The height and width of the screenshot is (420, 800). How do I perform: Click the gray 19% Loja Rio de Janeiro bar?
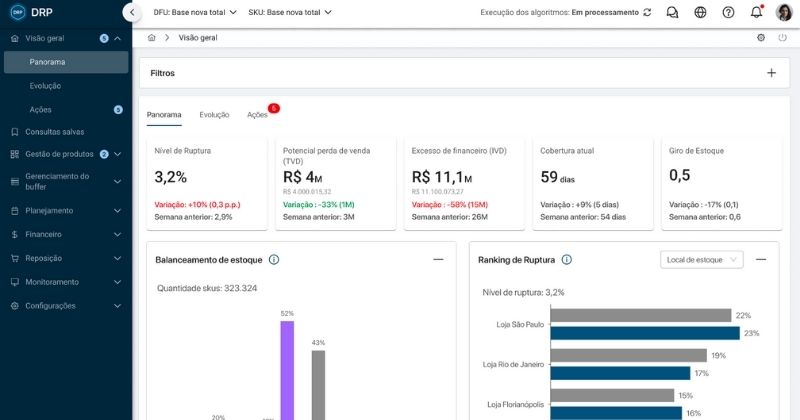629,356
